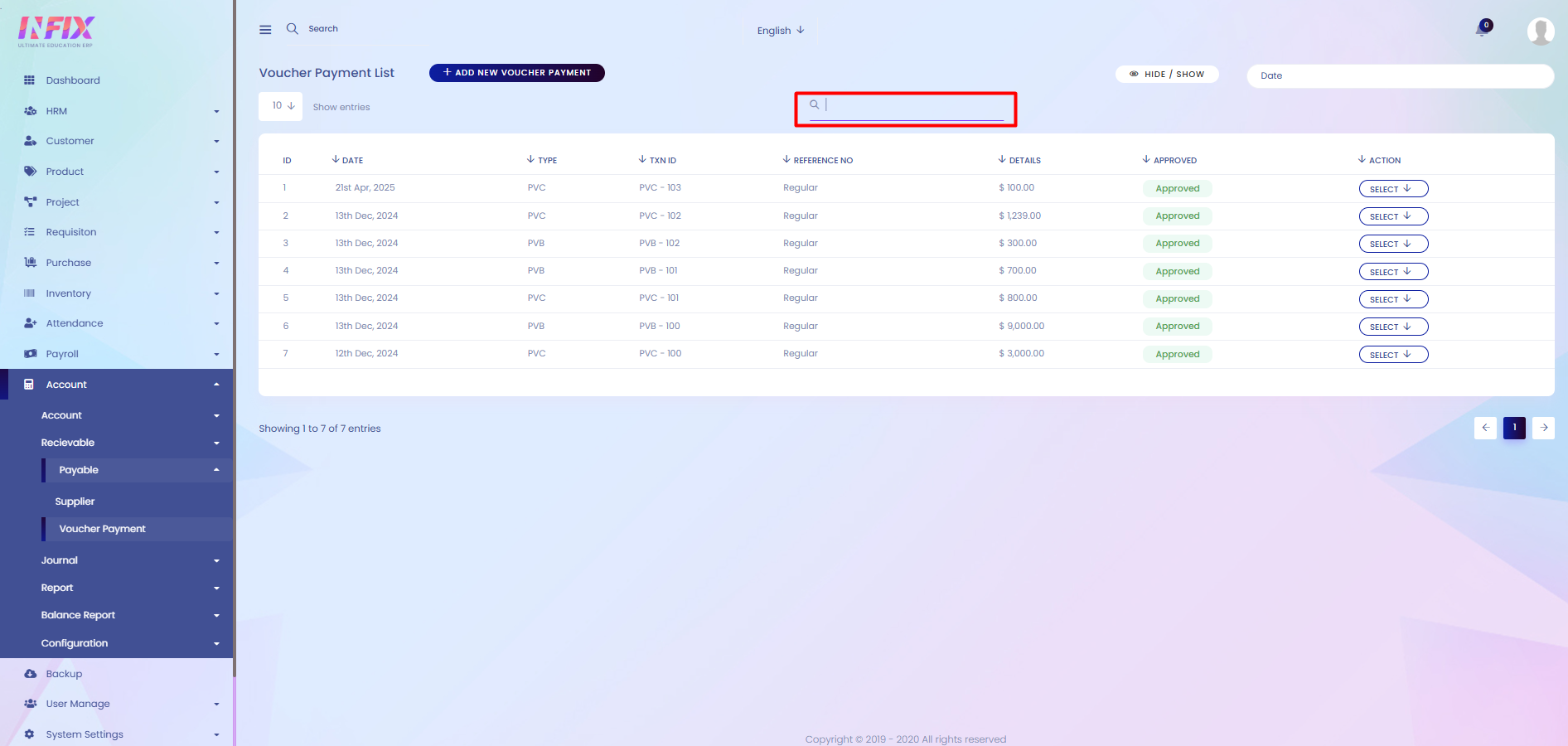The height and width of the screenshot is (746, 1568).
Task: Open the notification bell icon
Action: (x=1481, y=30)
